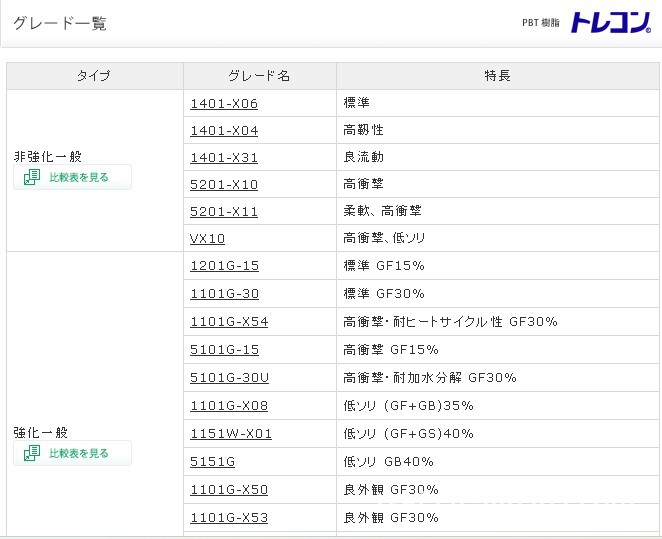Open grade 1101G-30 link
Screen dimensions: 662x539
click(224, 293)
